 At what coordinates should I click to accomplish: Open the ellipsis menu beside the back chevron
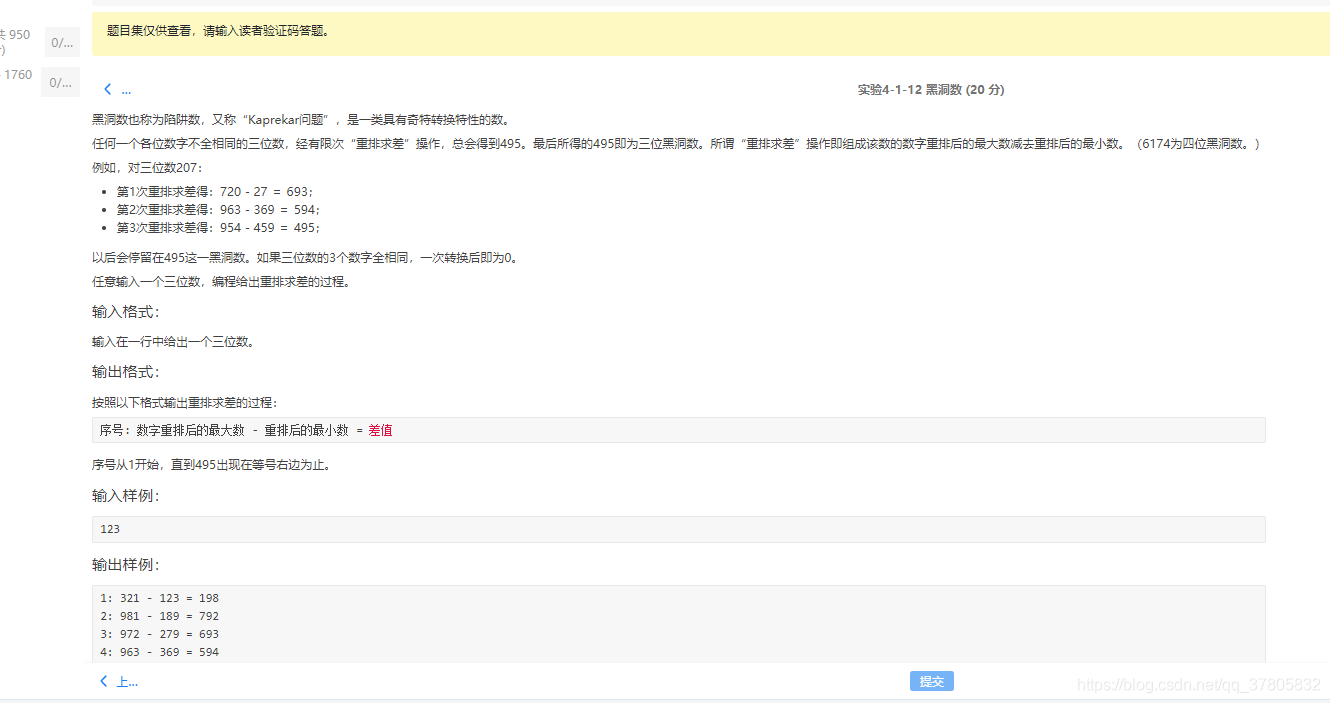click(x=126, y=90)
